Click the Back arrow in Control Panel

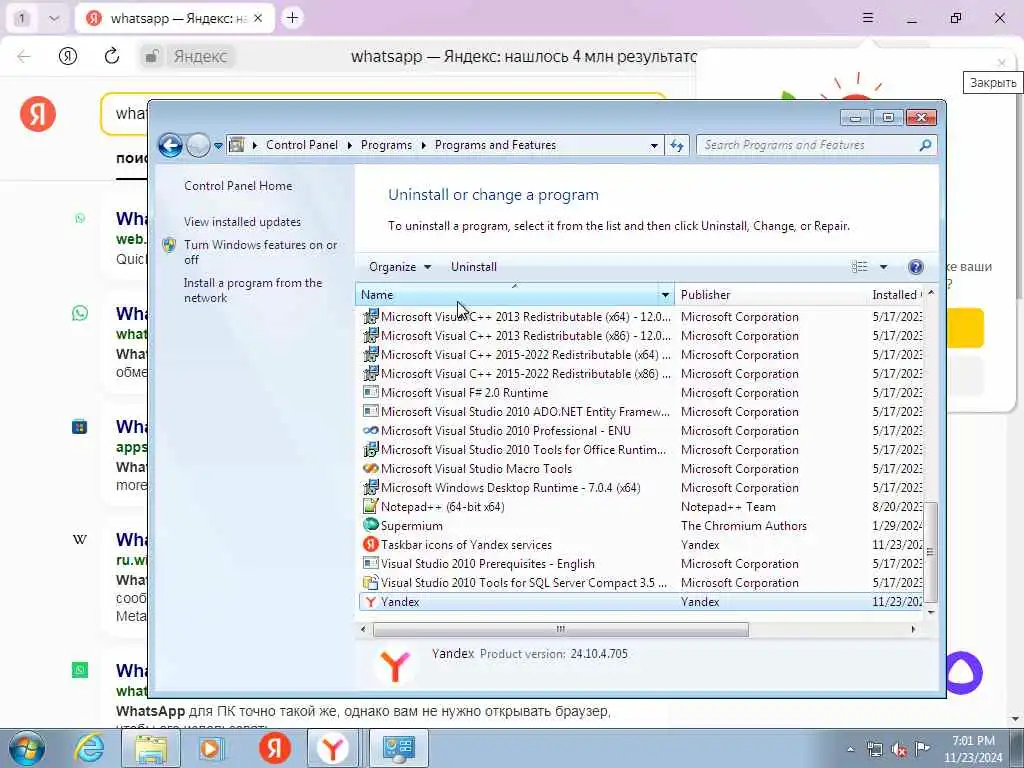tap(170, 145)
